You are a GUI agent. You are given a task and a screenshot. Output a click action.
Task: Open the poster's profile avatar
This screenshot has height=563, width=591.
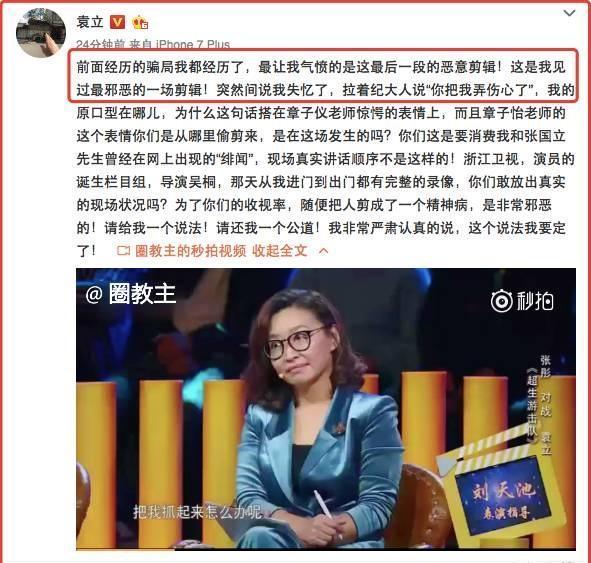click(41, 32)
